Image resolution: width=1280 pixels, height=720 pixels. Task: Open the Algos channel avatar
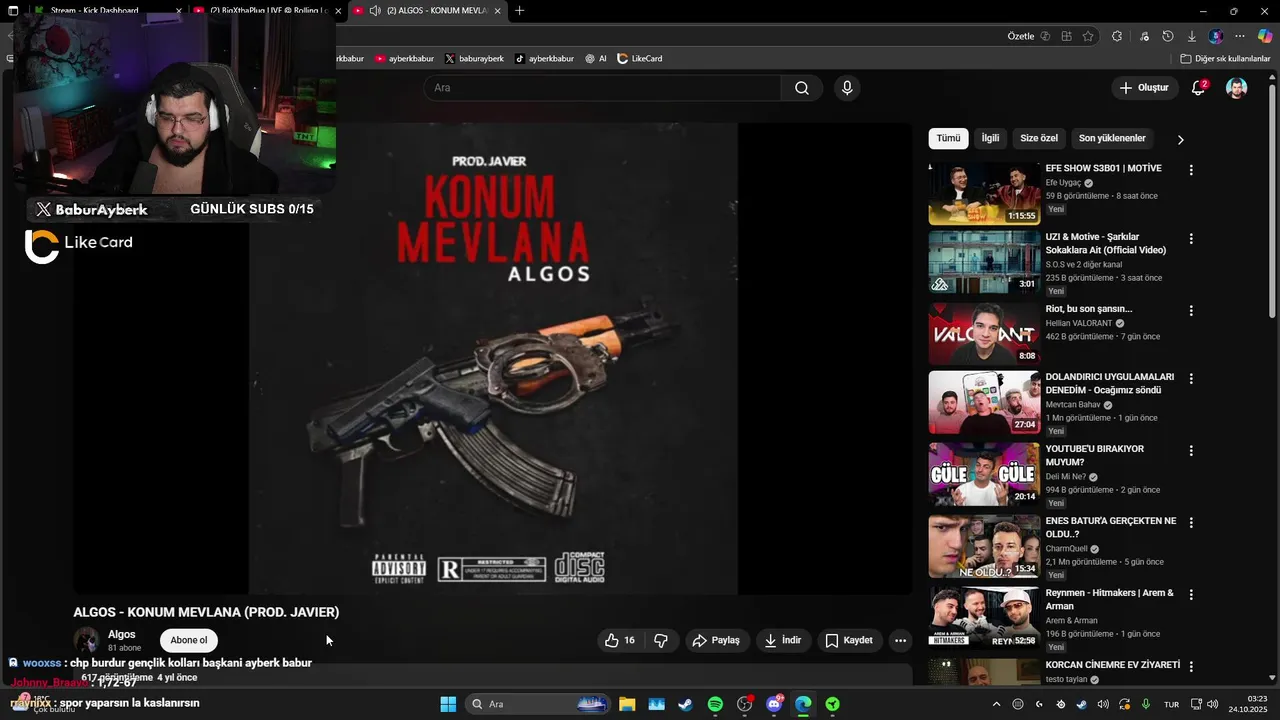click(x=87, y=640)
